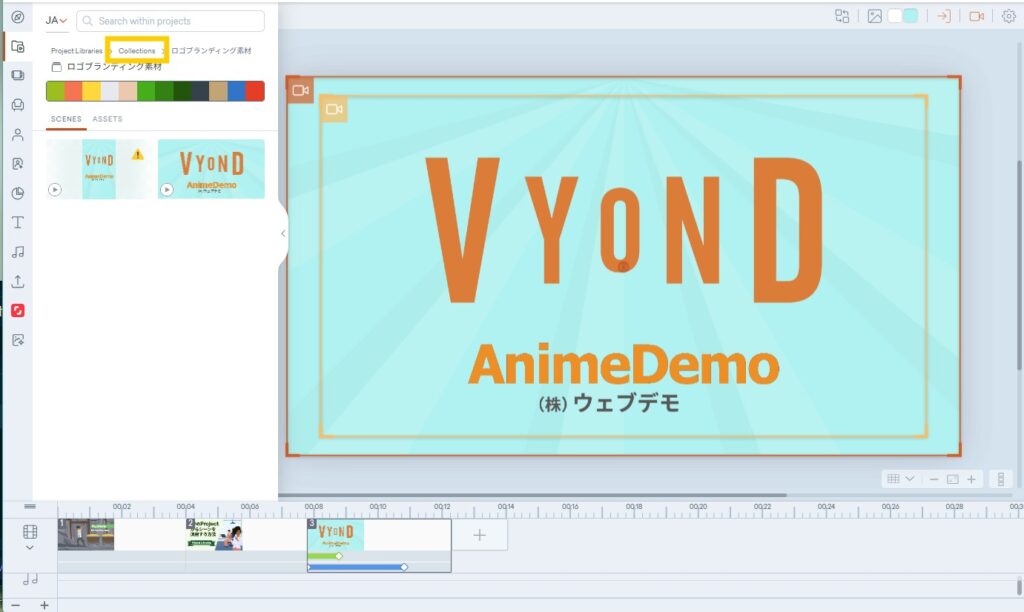Viewport: 1024px width, 612px height.
Task: Go to Collections breadcrumb
Action: (136, 51)
